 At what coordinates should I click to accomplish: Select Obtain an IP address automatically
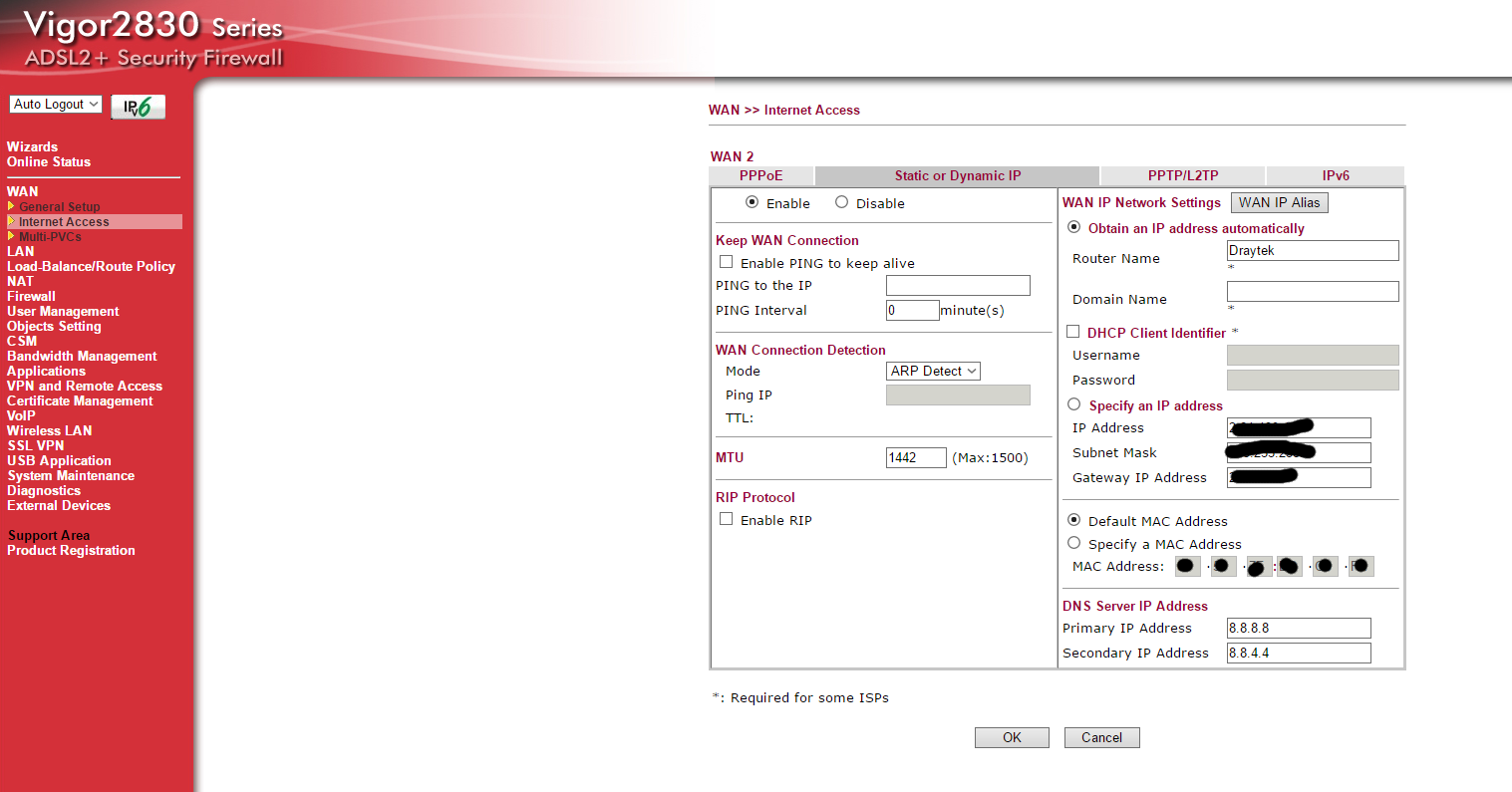click(1074, 227)
